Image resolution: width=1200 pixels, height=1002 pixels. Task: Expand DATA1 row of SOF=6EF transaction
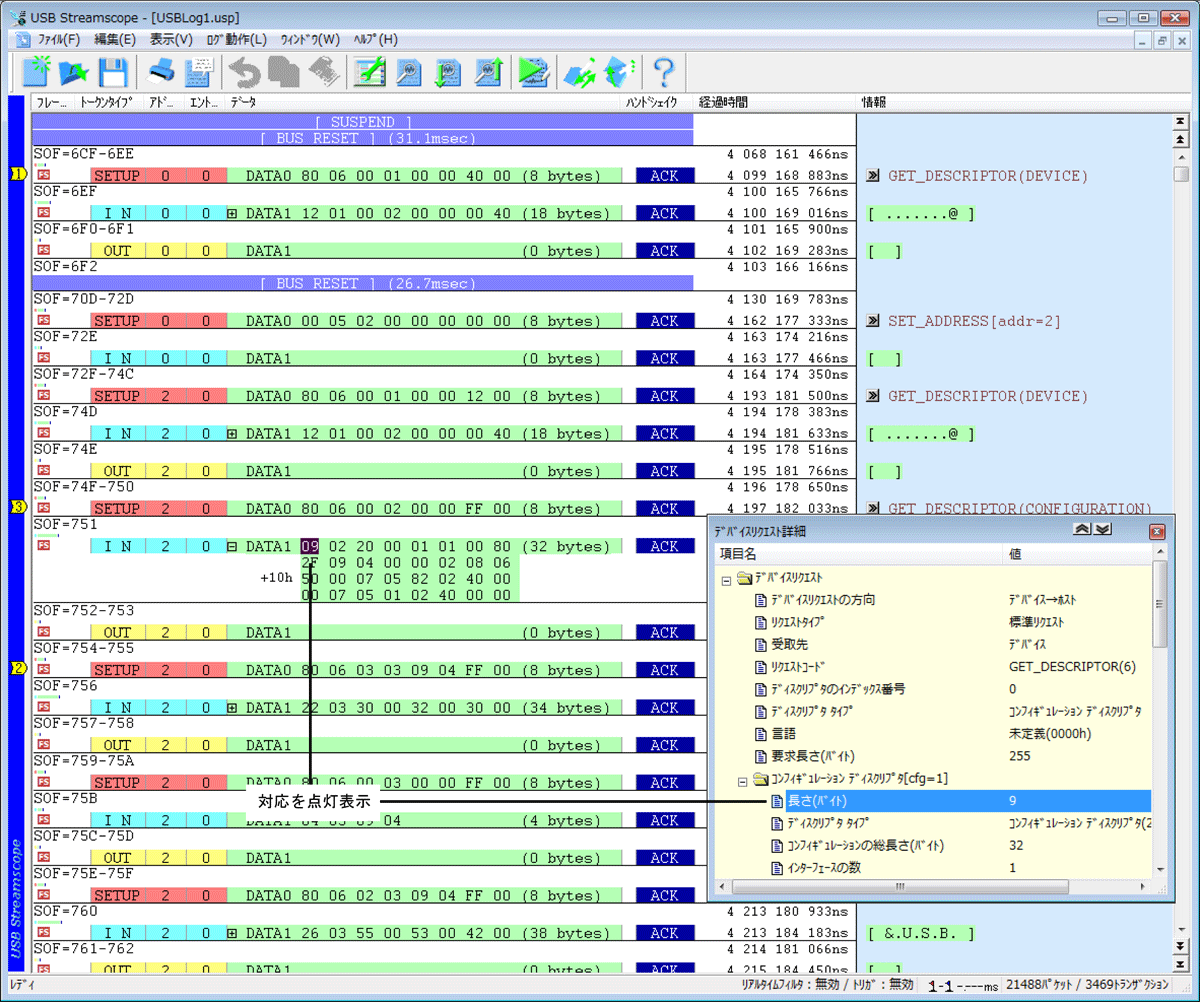tap(233, 213)
